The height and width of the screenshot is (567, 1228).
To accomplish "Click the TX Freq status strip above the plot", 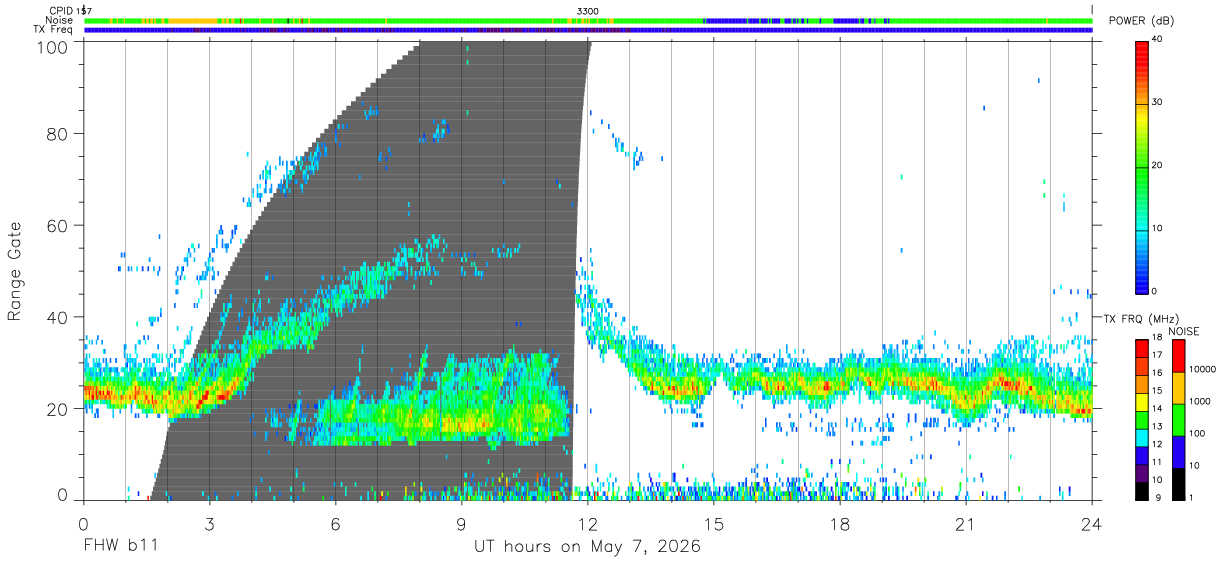I will pos(589,30).
